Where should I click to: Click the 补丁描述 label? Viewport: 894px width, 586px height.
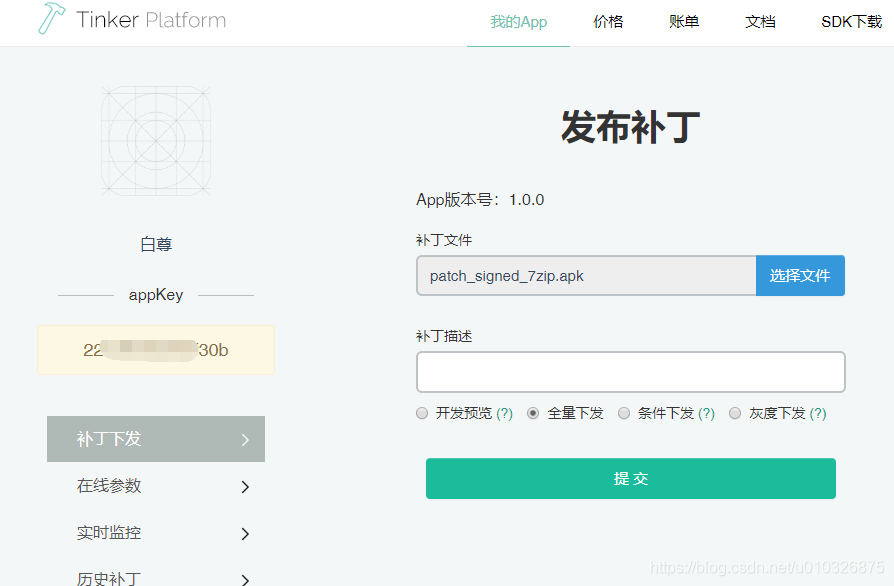point(444,336)
